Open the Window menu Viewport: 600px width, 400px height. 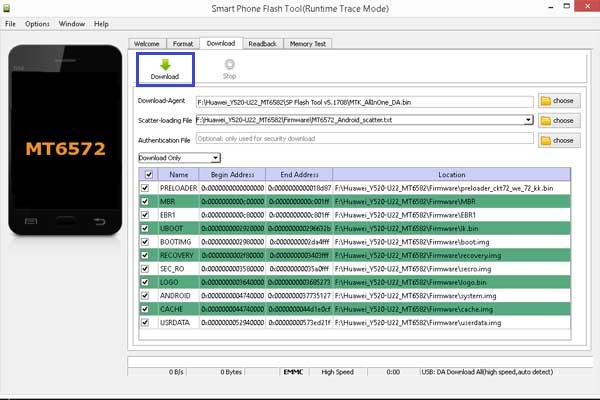(72, 24)
